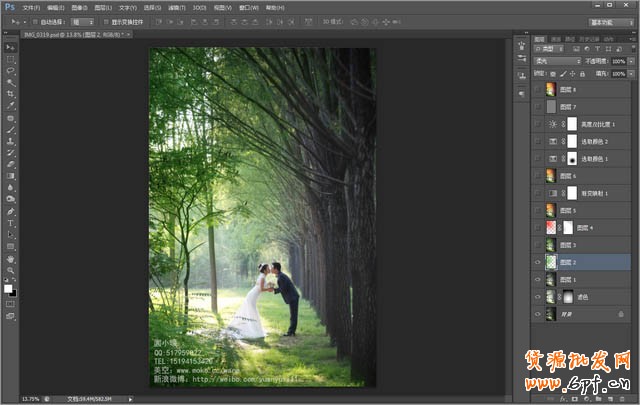Expand the auto-select target dropdown
The height and width of the screenshot is (405, 640).
pos(82,21)
